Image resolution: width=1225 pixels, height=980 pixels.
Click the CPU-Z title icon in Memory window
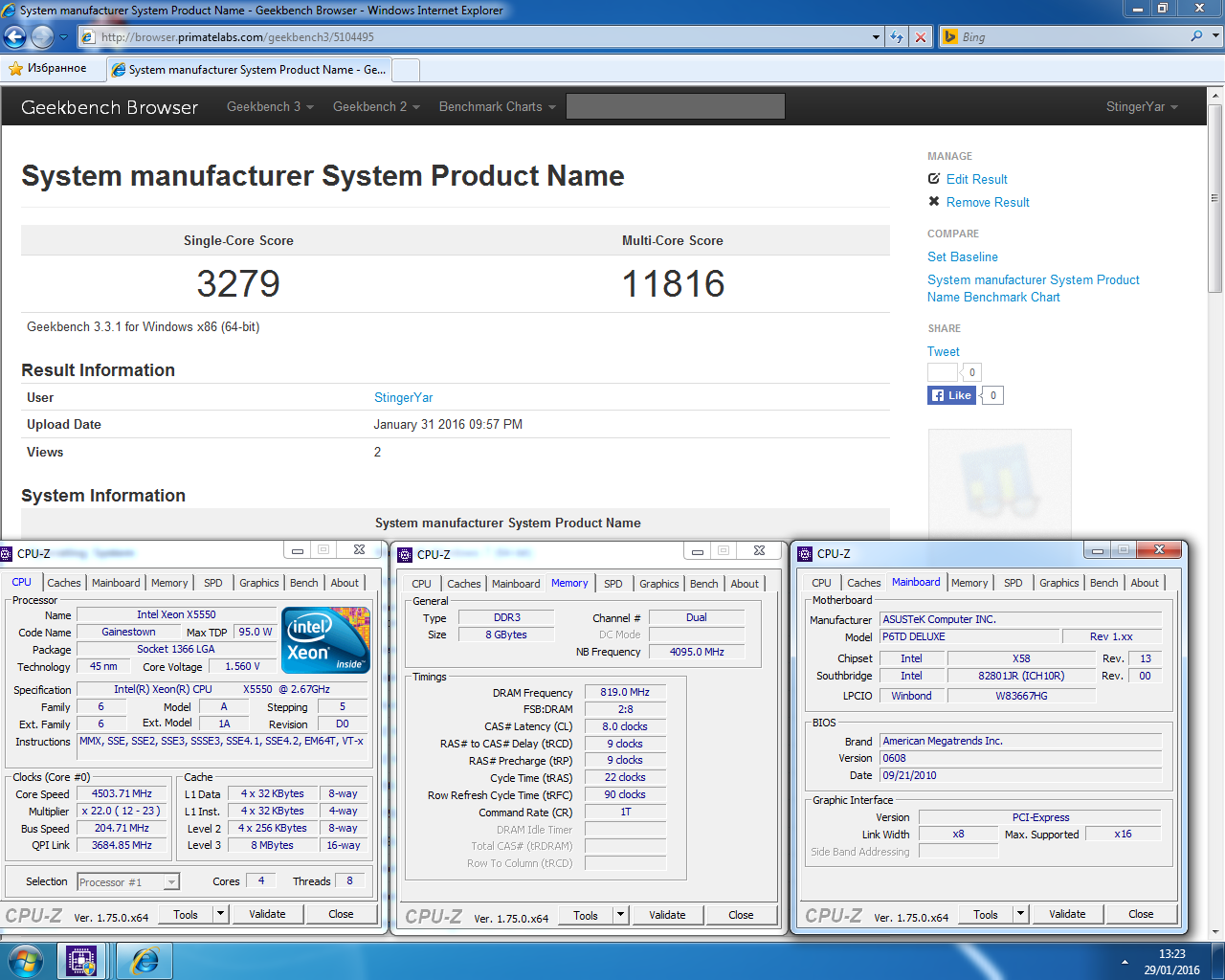(x=406, y=555)
